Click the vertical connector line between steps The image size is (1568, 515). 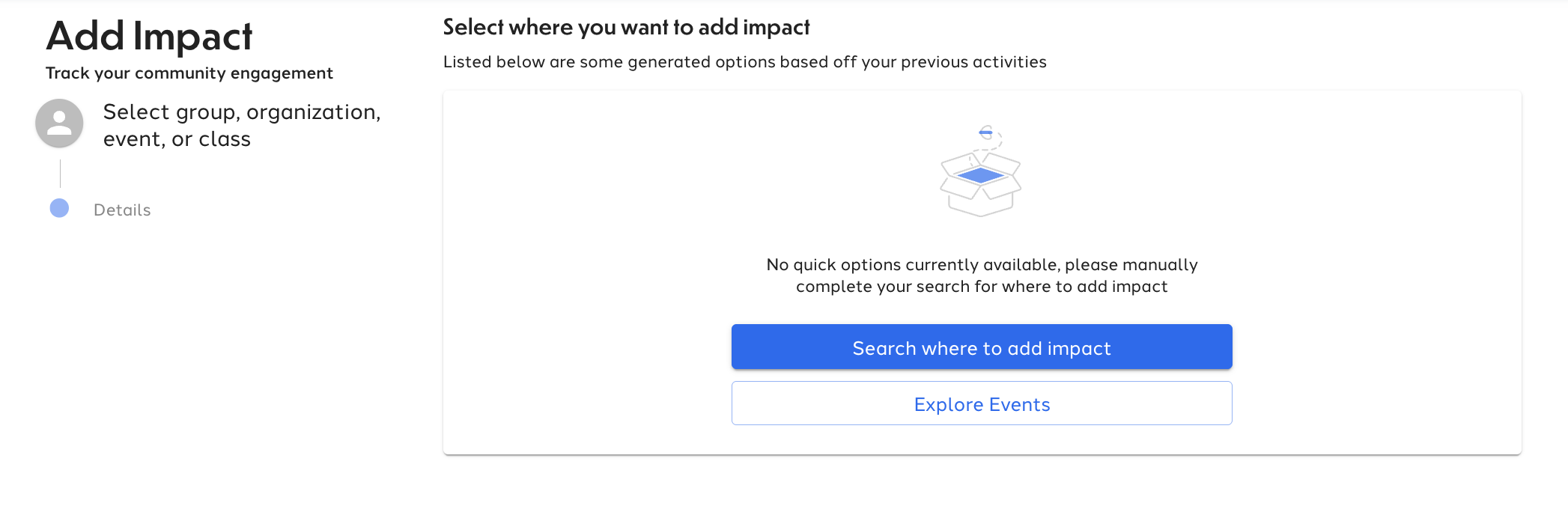60,173
